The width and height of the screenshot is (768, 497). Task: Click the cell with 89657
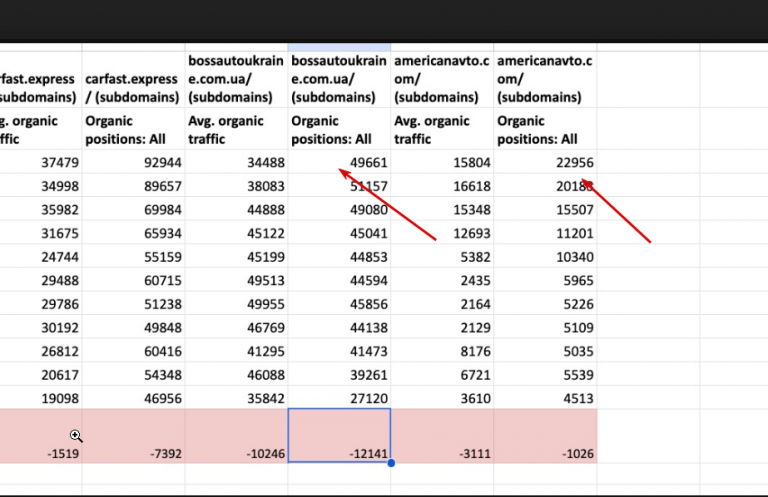134,186
